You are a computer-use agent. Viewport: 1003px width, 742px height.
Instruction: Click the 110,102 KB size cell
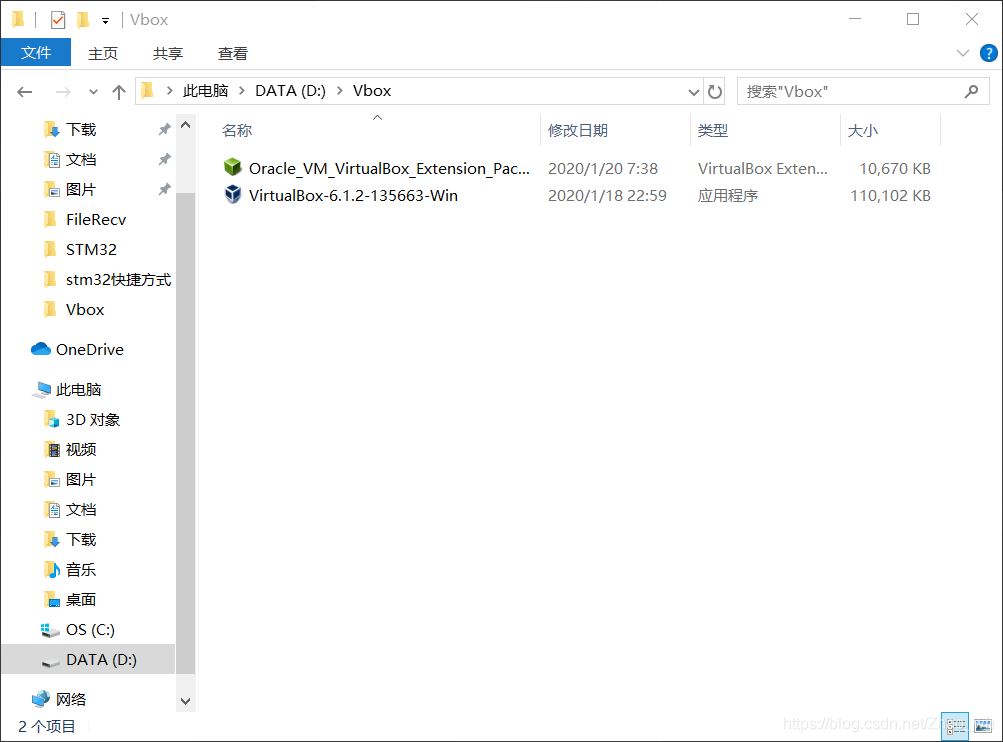point(890,195)
